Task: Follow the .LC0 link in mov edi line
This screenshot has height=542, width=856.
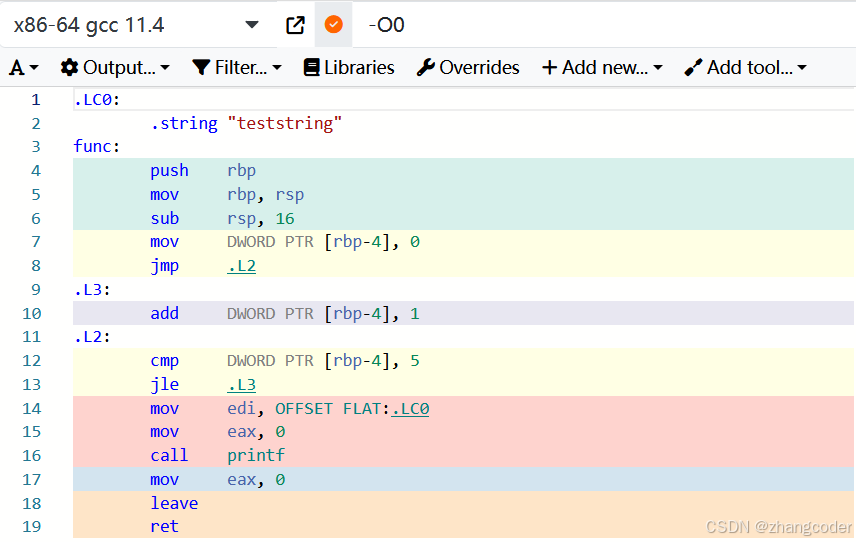Action: tap(410, 409)
